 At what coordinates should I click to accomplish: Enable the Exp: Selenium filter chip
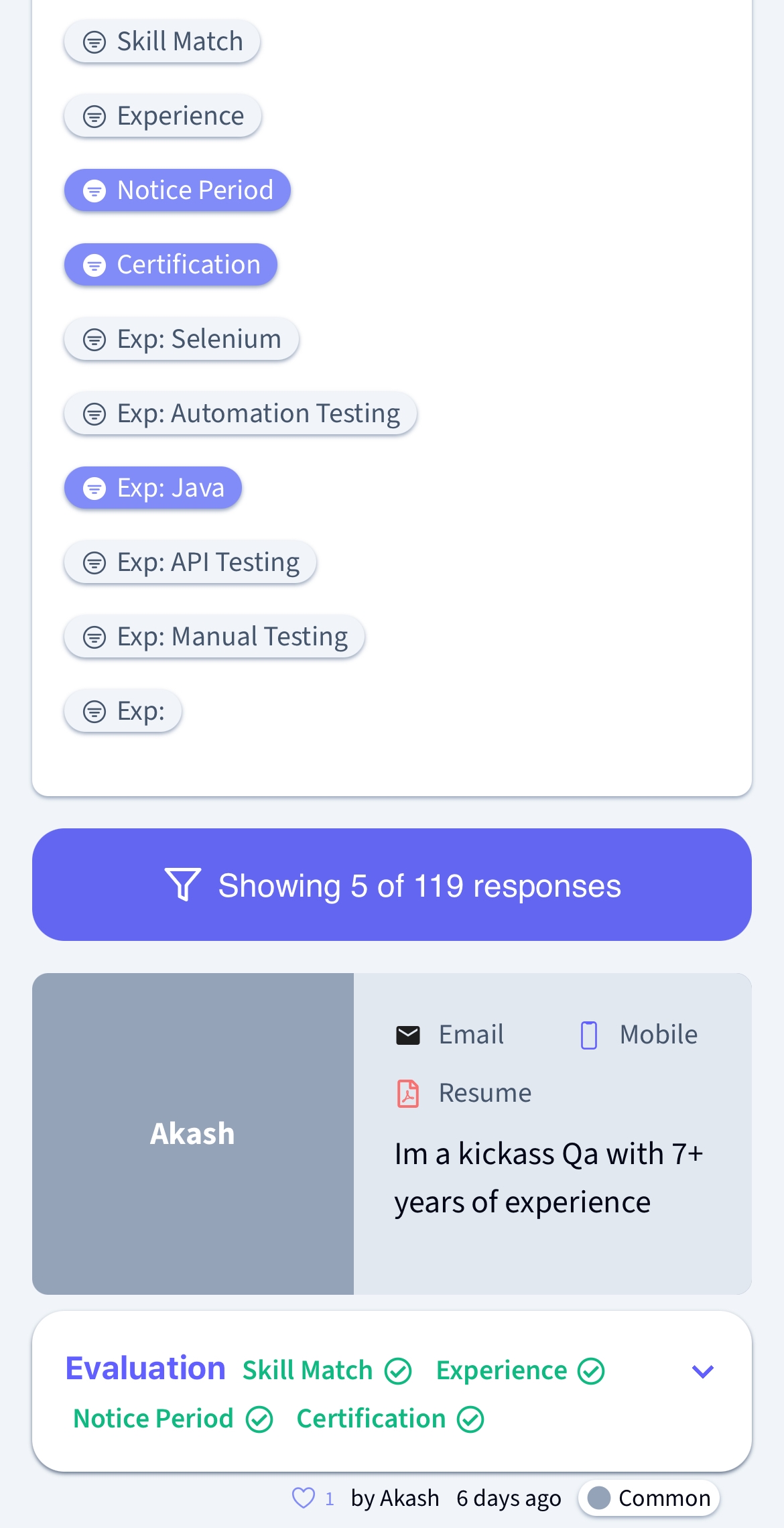pos(182,339)
